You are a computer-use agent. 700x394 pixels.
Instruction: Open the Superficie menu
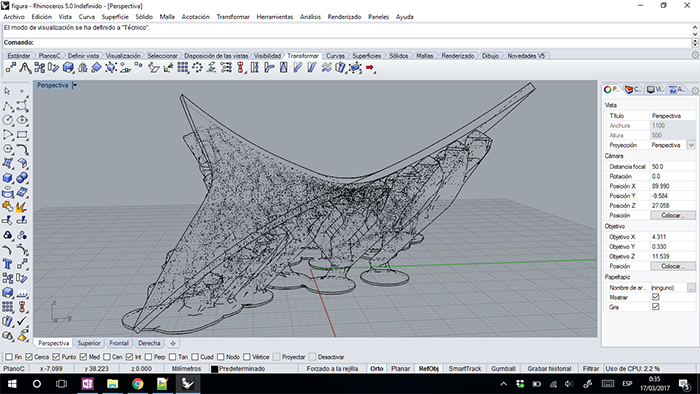pos(115,17)
